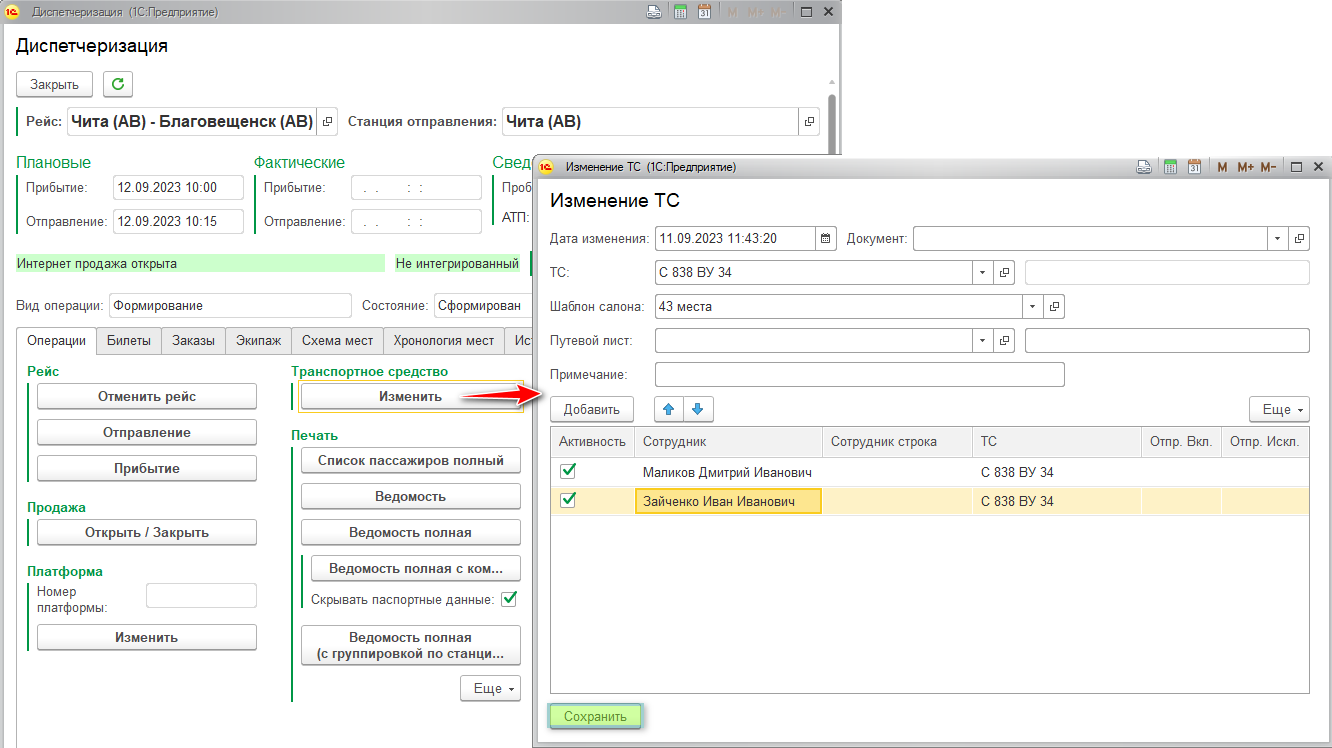The height and width of the screenshot is (748, 1332).
Task: Expand the ТС dropdown list
Action: point(982,273)
